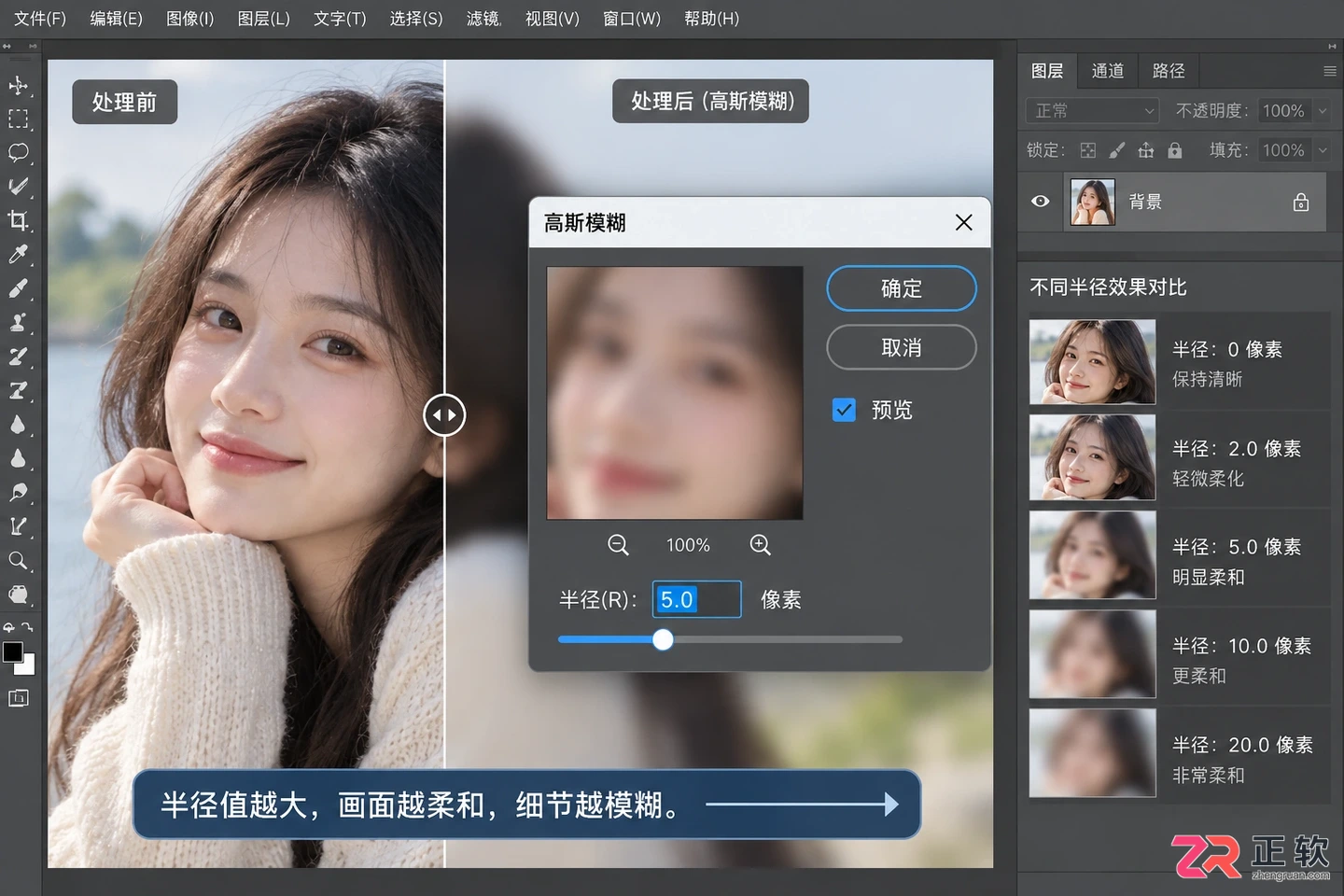The width and height of the screenshot is (1344, 896).
Task: Open the 编辑(E) menu
Action: tap(116, 19)
